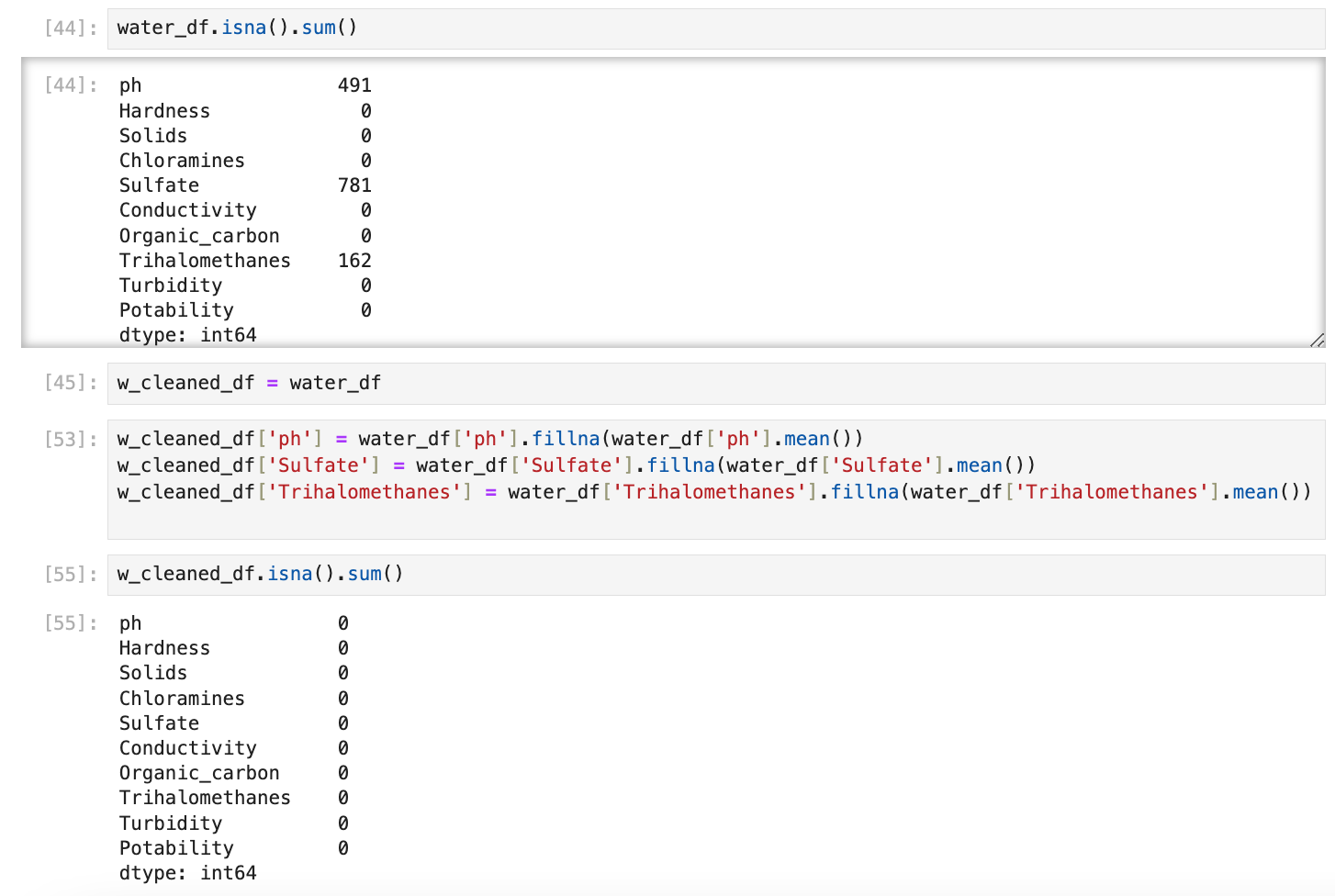Viewport: 1335px width, 896px height.
Task: Click 'dtype: int64' in the last output
Action: tap(187, 873)
